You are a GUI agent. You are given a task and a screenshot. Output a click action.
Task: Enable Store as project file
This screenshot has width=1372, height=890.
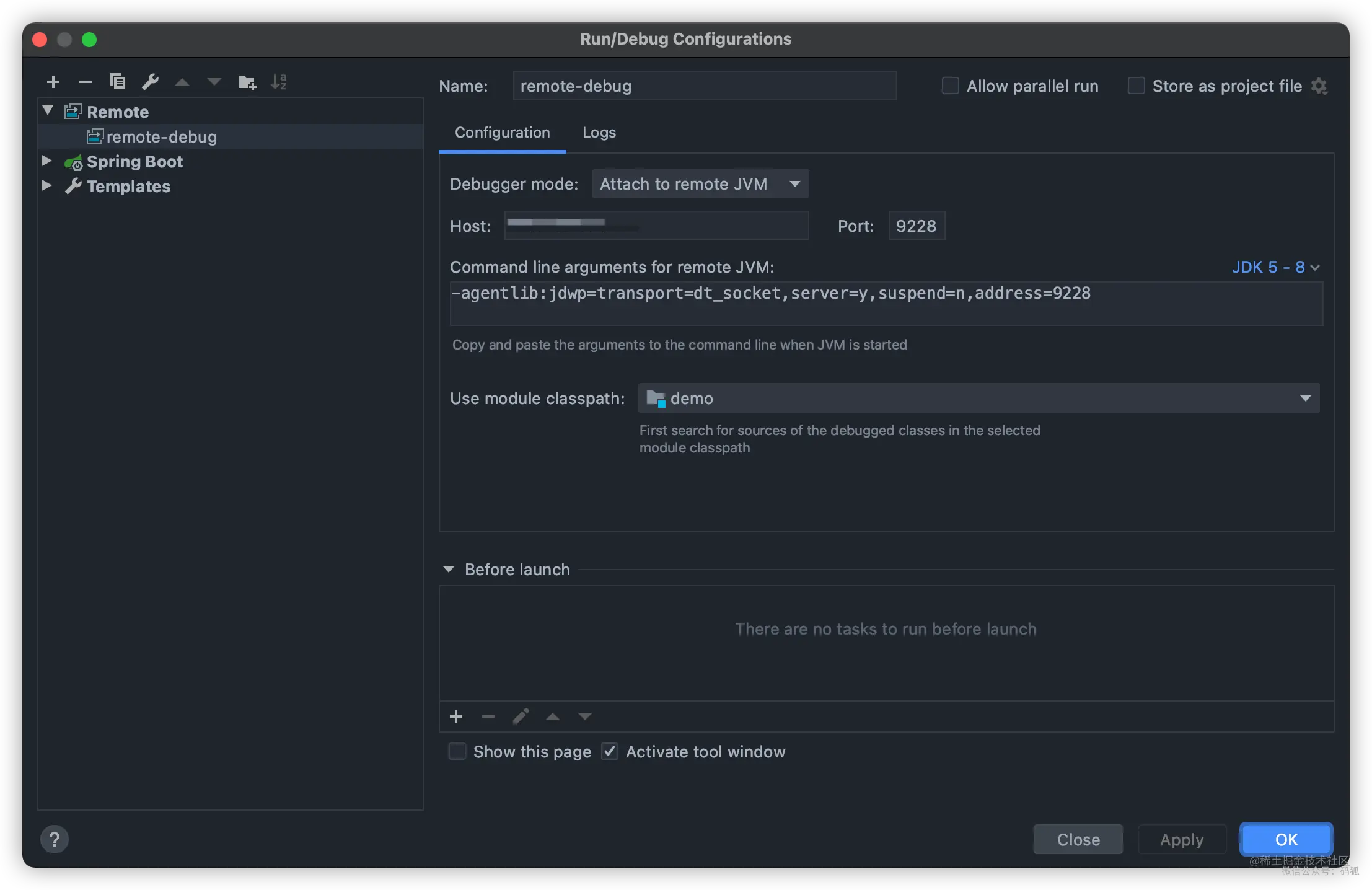pyautogui.click(x=1136, y=86)
